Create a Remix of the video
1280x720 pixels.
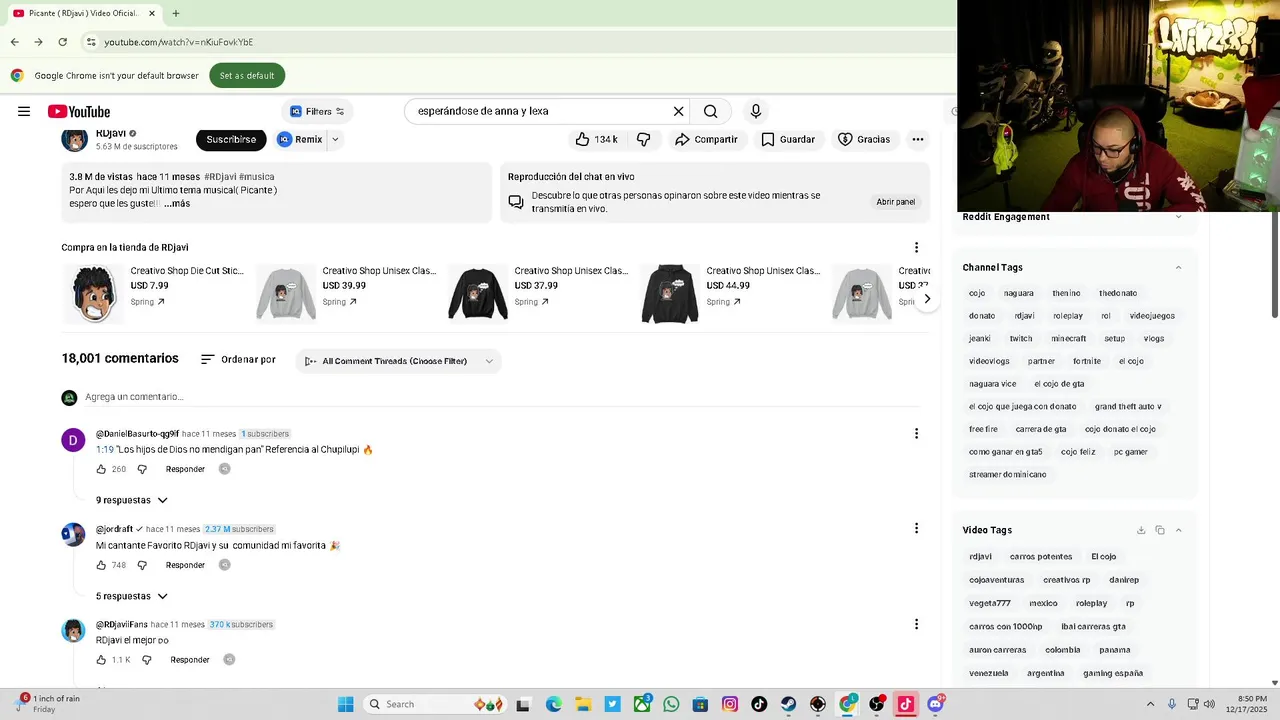[301, 139]
